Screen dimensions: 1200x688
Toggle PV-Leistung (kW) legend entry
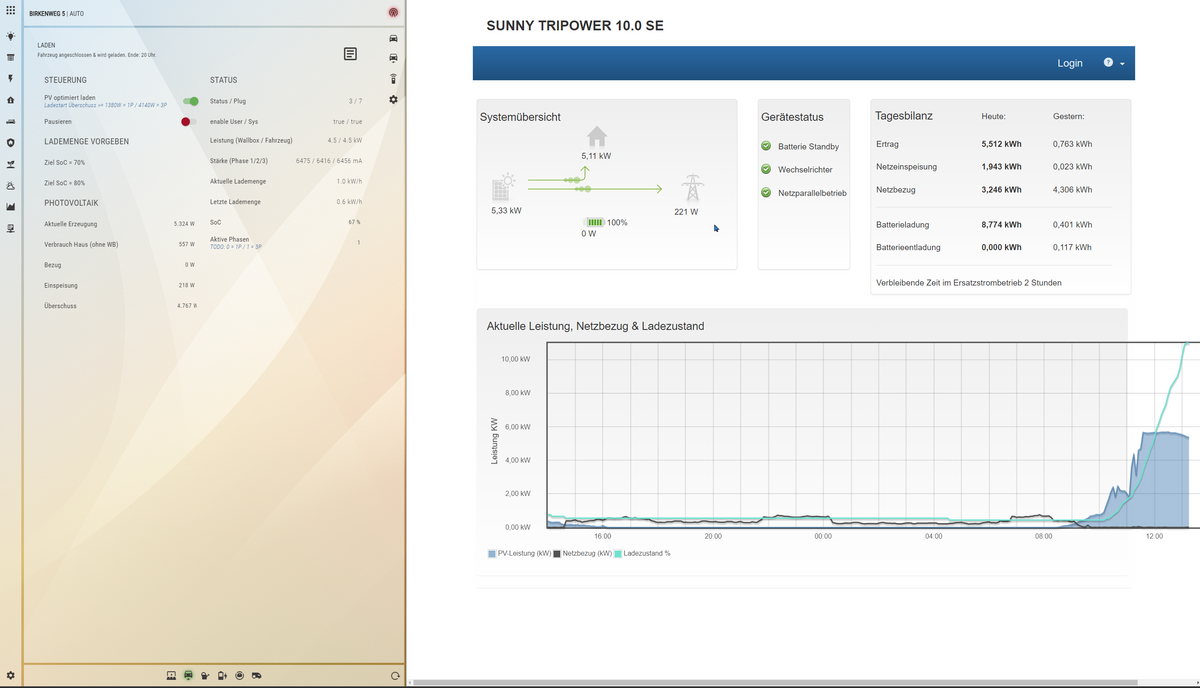[x=520, y=553]
